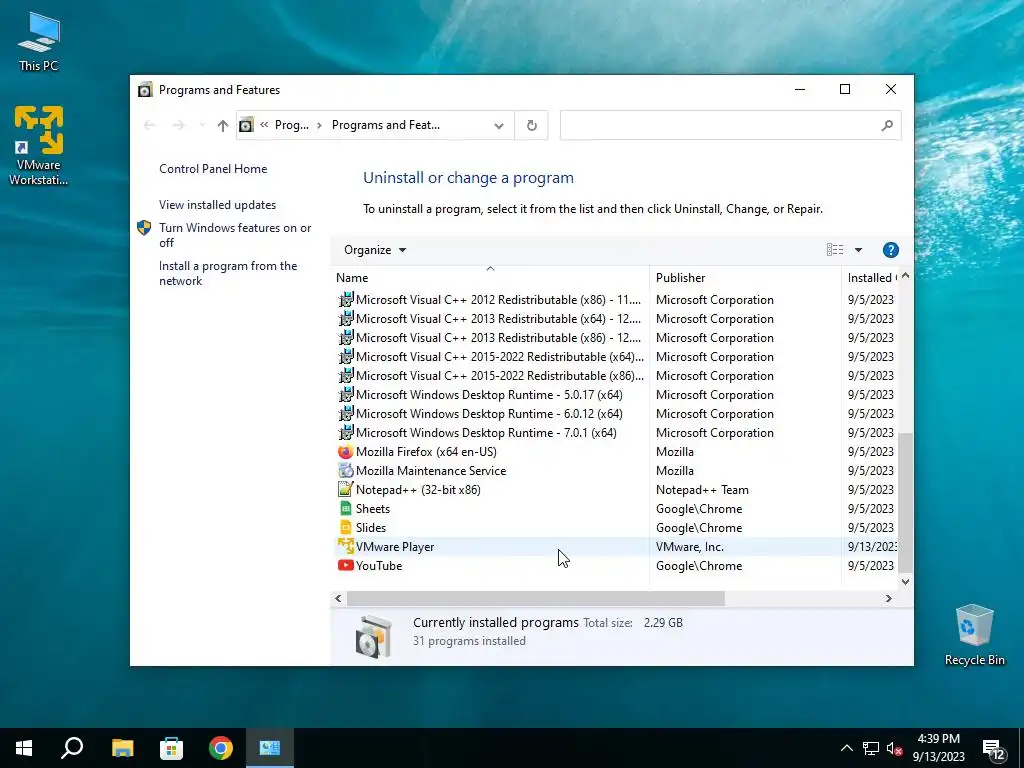Click Programs and Feat... breadcrumb segment
The height and width of the screenshot is (768, 1024).
[x=386, y=125]
